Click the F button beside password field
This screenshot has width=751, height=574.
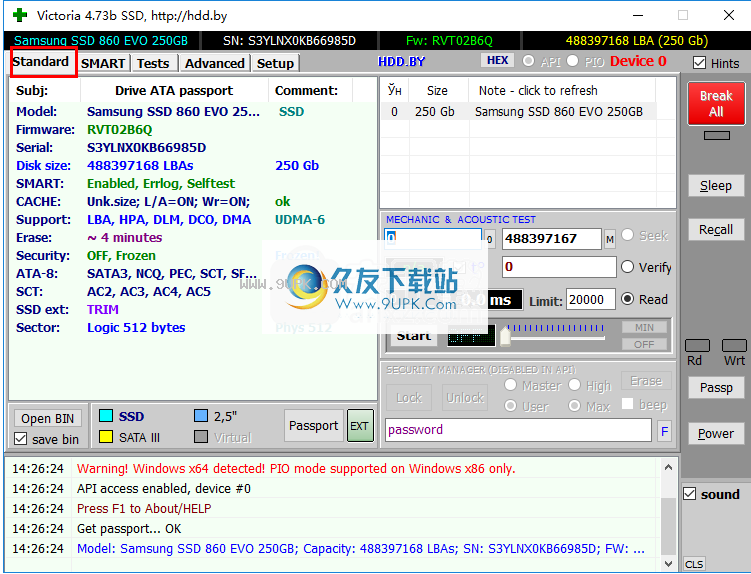[x=664, y=432]
